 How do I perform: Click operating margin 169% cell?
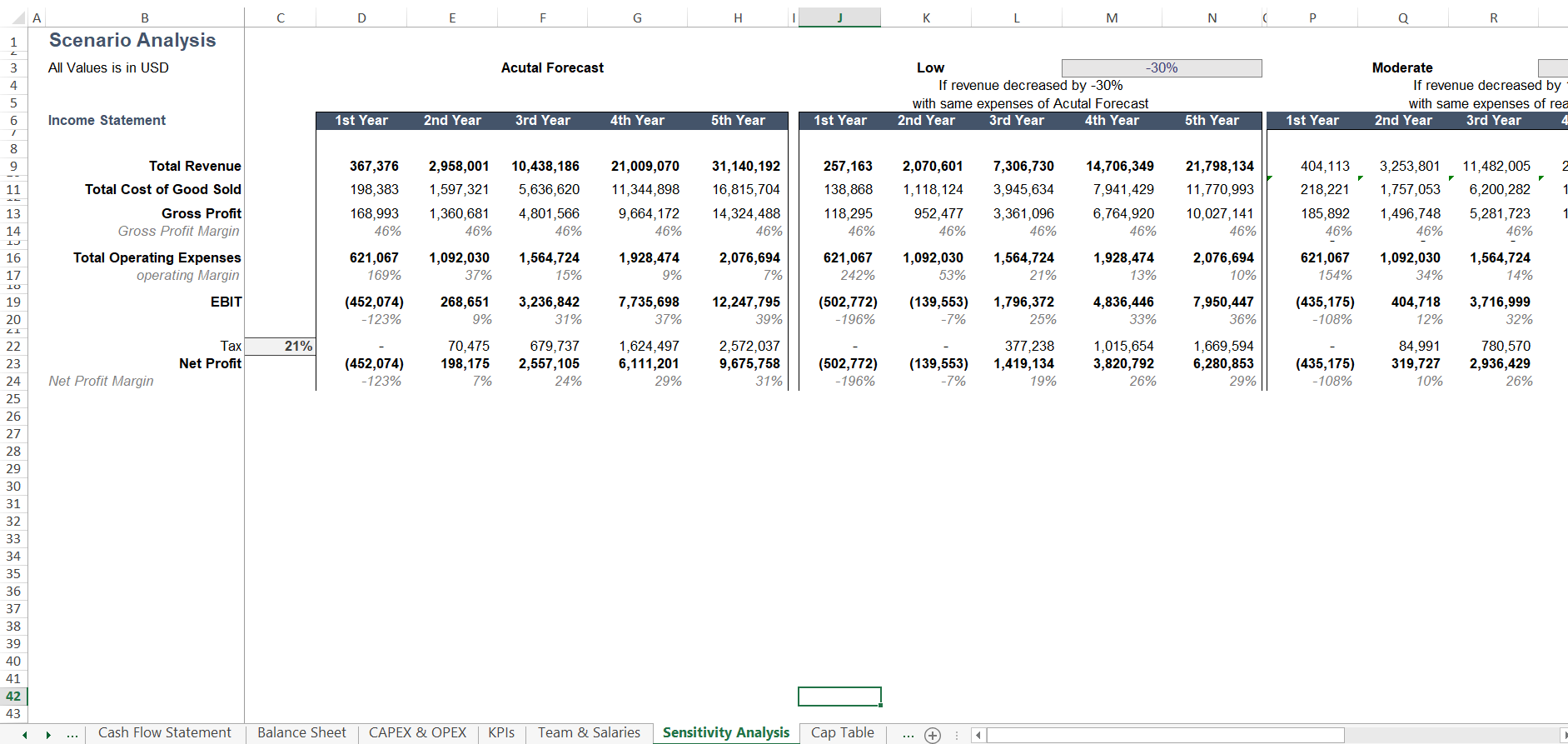(384, 275)
